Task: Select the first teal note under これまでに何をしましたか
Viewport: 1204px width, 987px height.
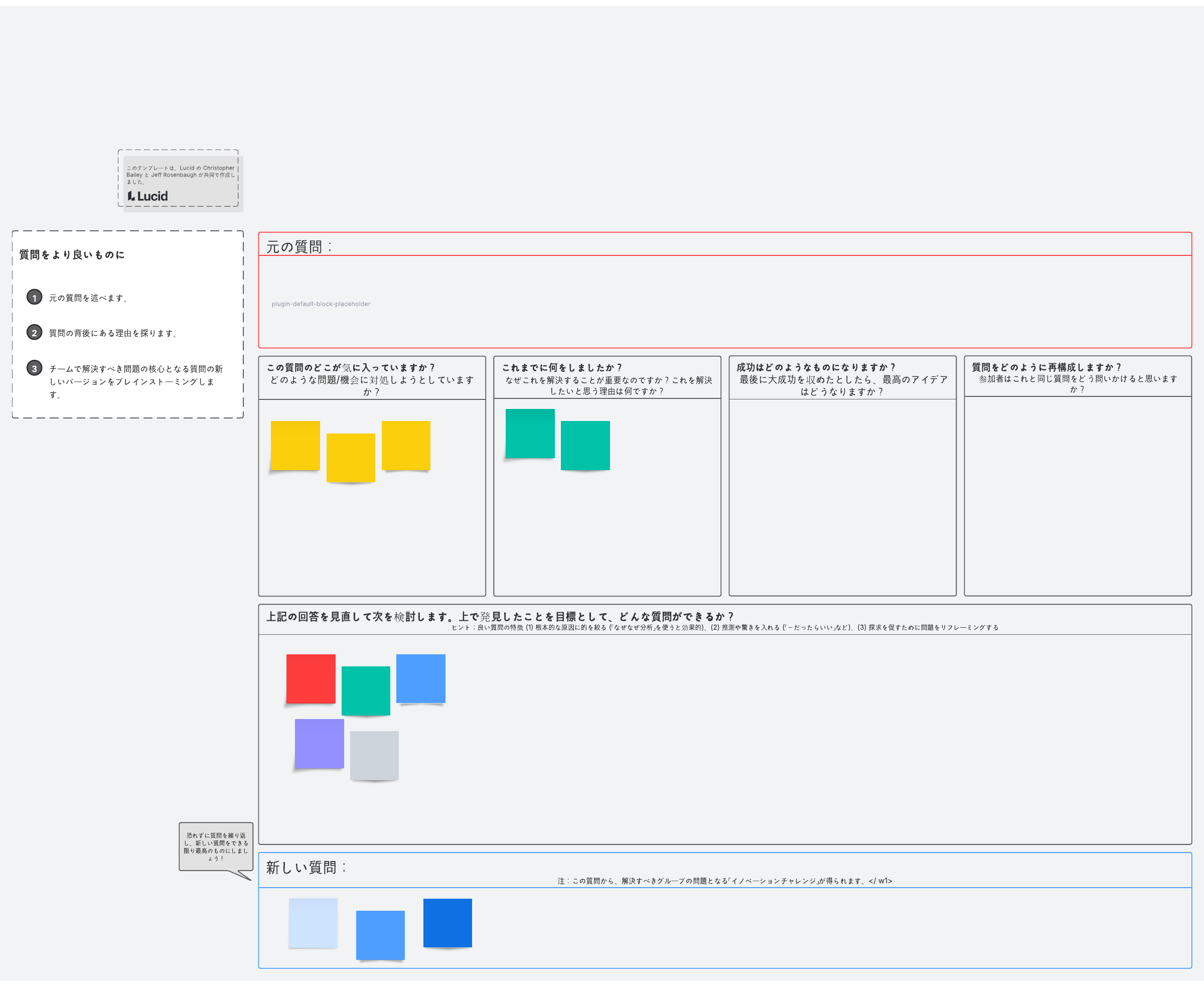Action: tap(530, 433)
